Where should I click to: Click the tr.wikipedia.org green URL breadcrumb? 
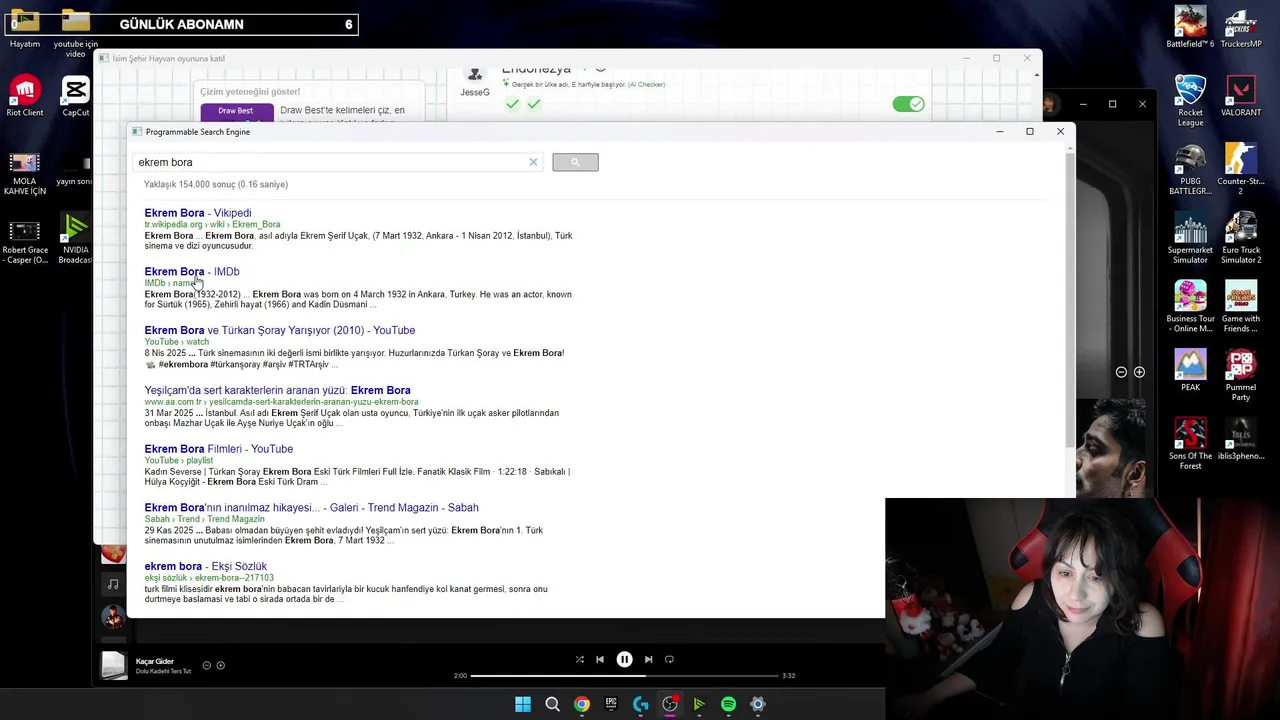click(212, 224)
